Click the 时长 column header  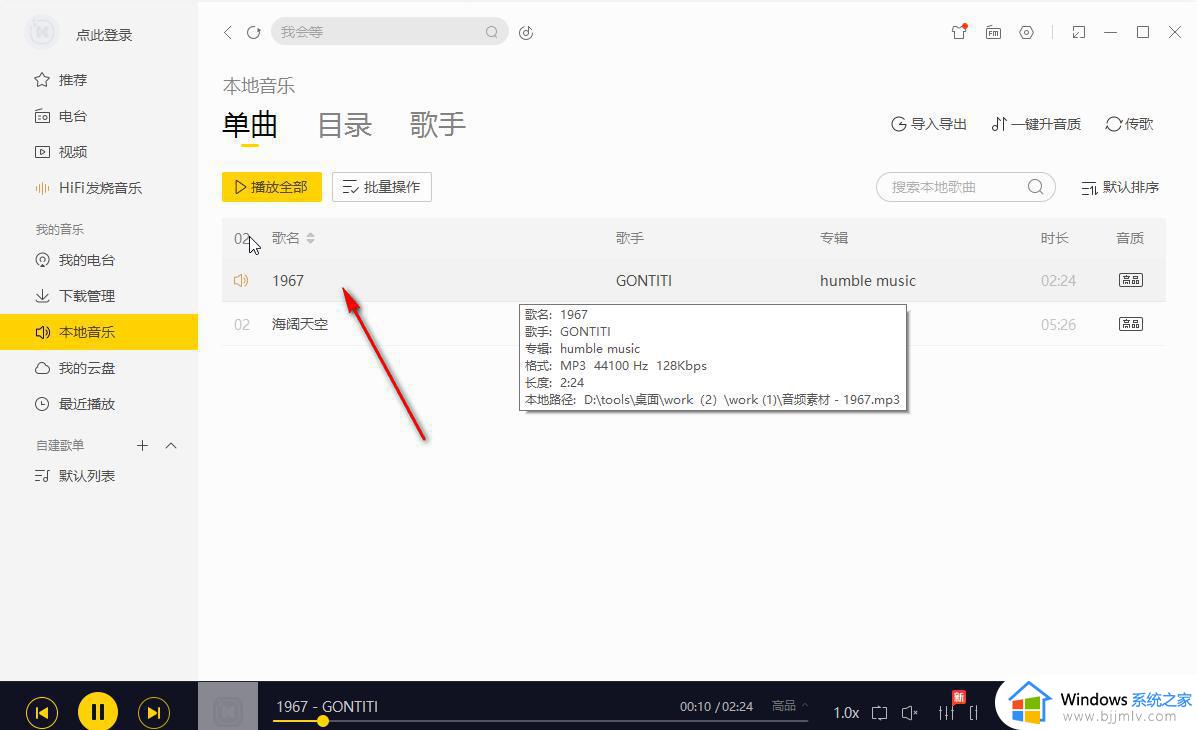[1054, 238]
